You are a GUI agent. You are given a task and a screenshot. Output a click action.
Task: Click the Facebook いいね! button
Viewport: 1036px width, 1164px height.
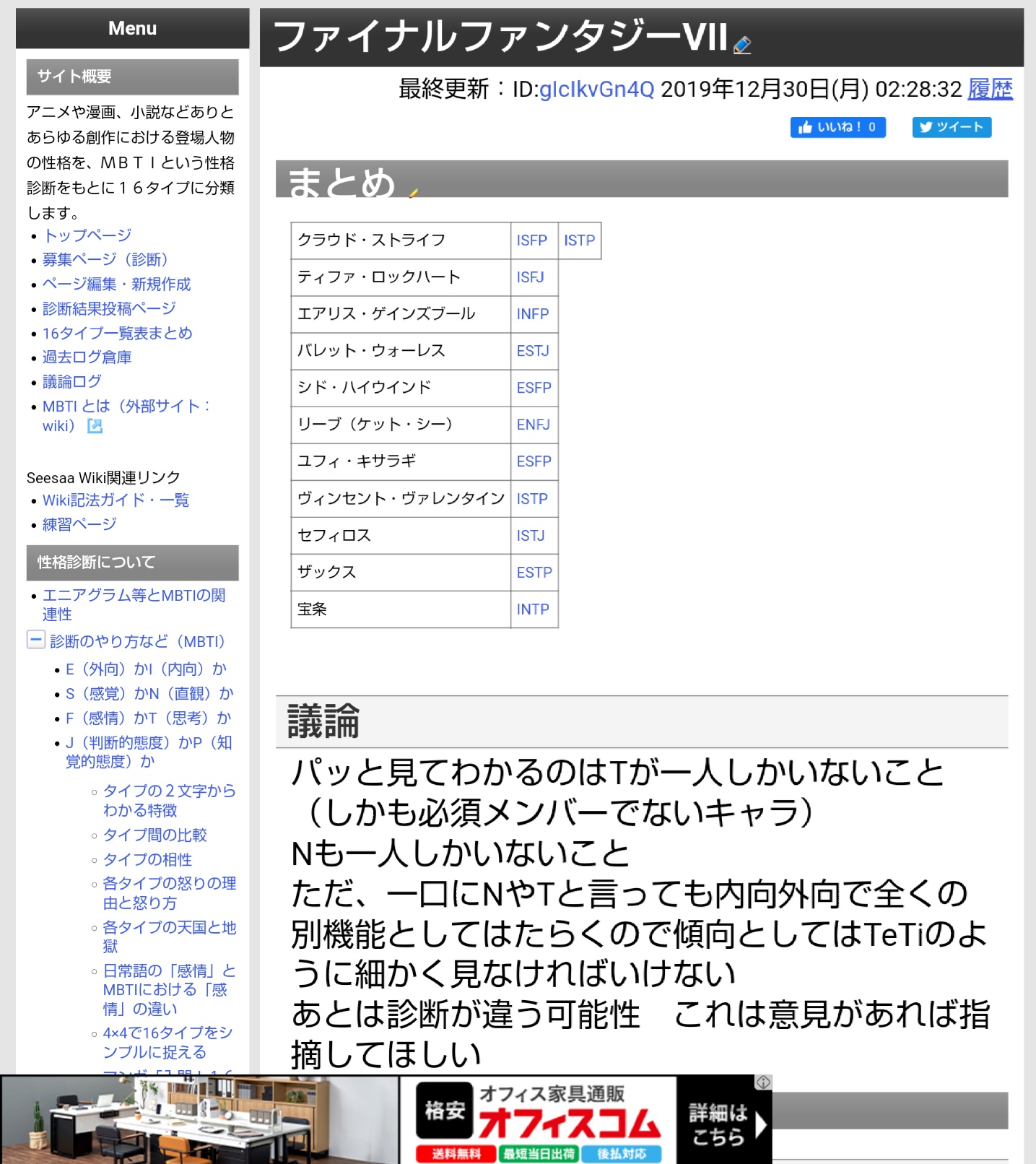click(x=837, y=127)
